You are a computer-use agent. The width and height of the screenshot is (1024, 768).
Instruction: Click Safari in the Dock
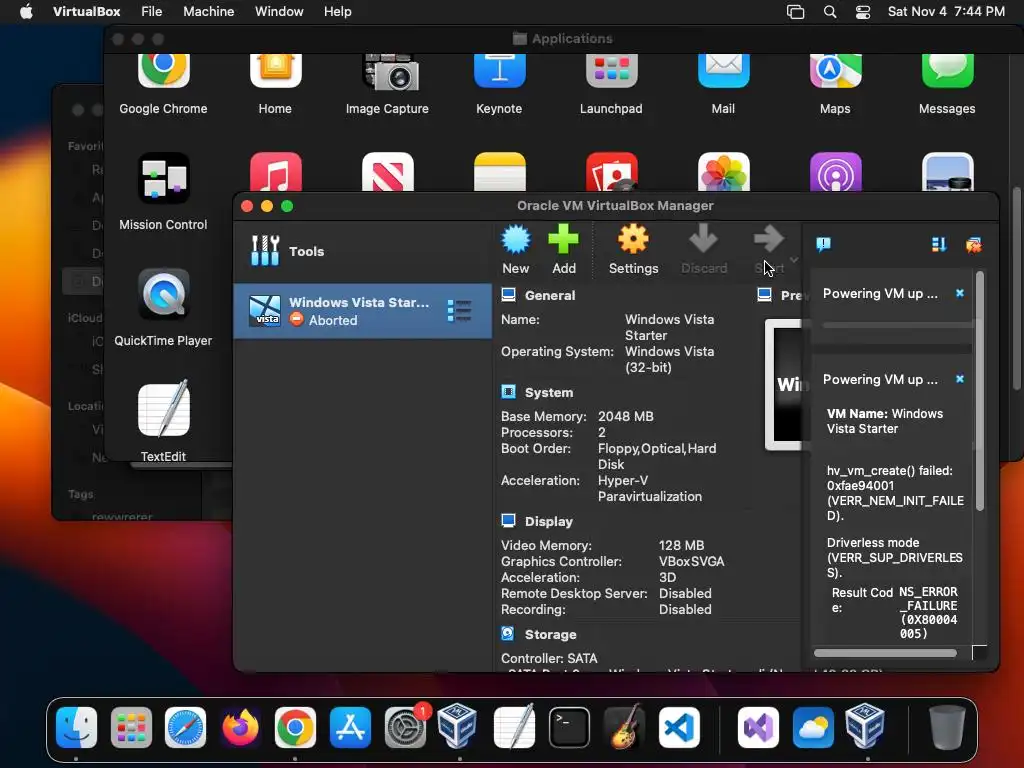point(185,727)
